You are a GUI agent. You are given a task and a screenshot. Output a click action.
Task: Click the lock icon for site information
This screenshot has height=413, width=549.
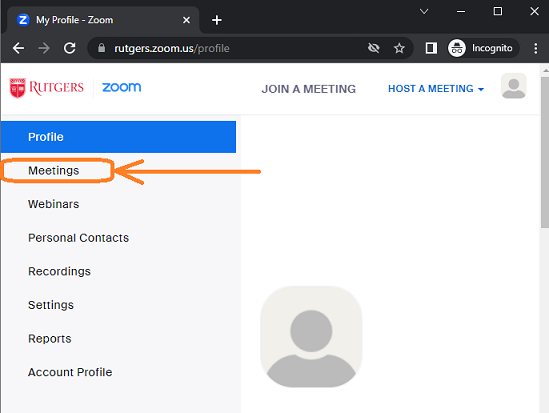click(102, 48)
